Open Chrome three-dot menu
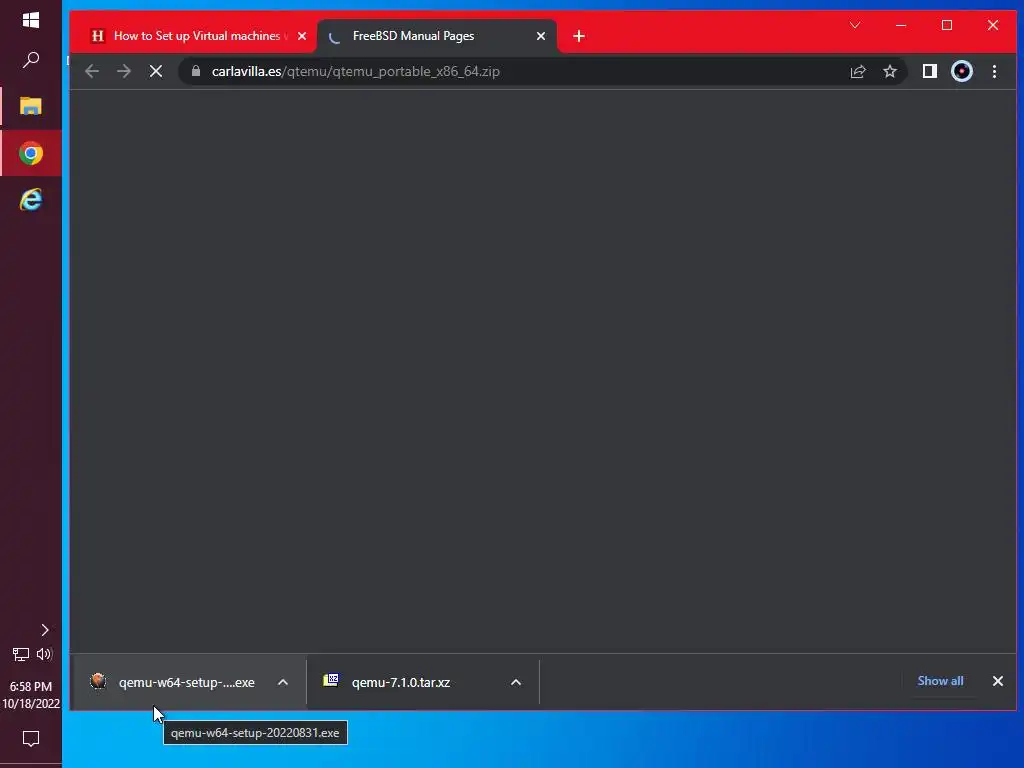 pos(995,71)
